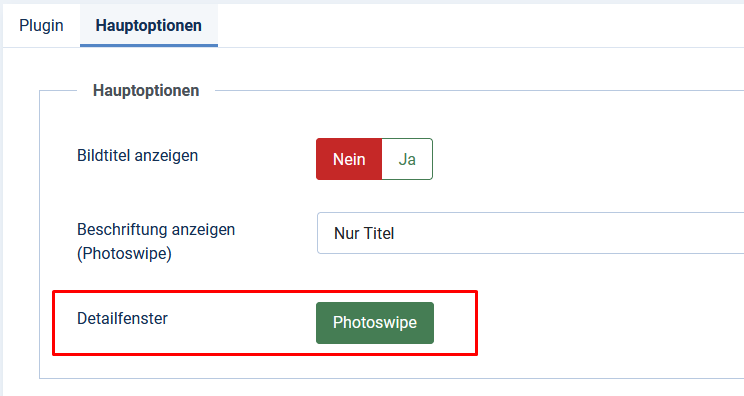This screenshot has height=396, width=744.
Task: Click the Detailfenster label
Action: (122, 318)
